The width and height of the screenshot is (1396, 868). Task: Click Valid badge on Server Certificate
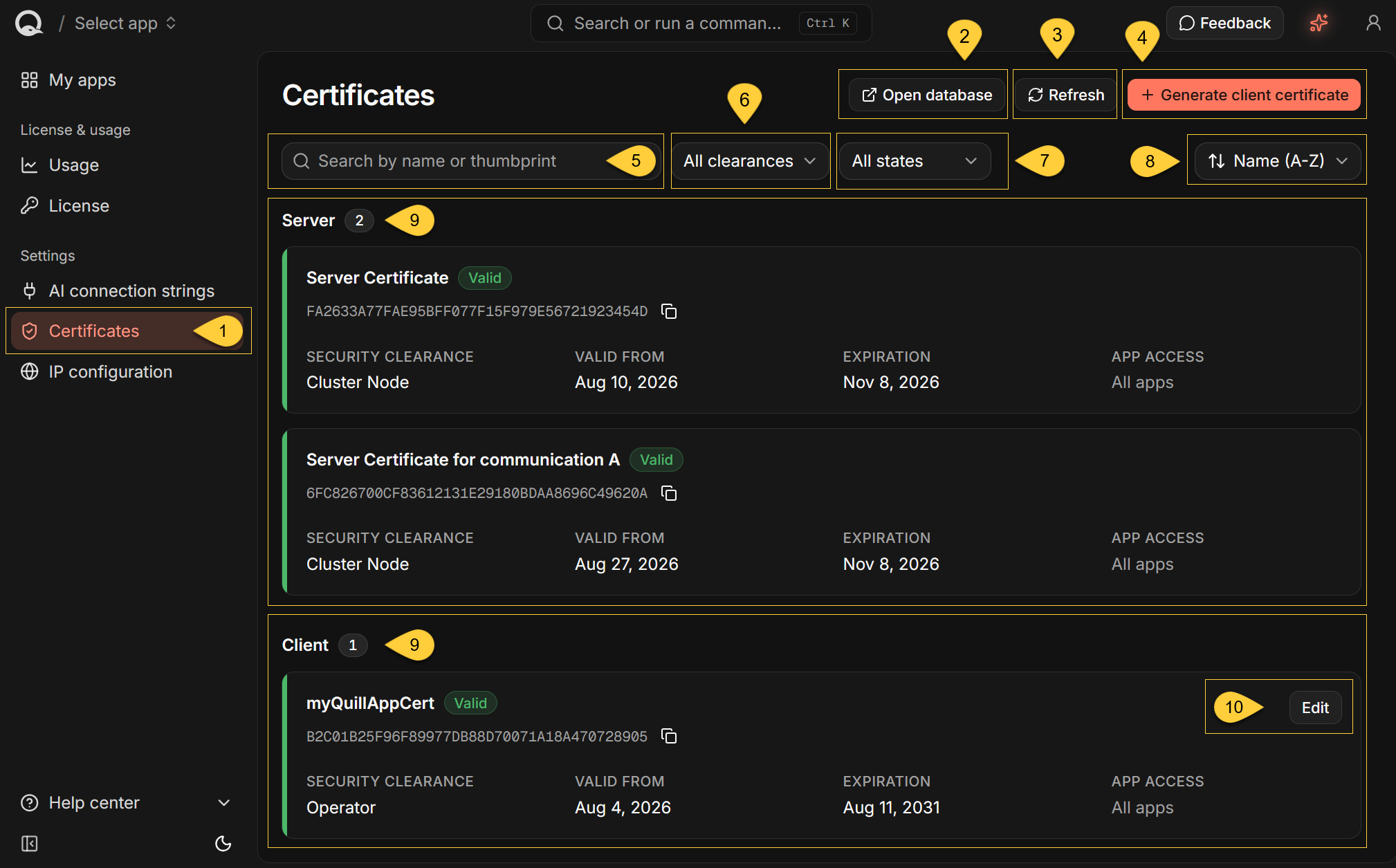[x=484, y=278]
